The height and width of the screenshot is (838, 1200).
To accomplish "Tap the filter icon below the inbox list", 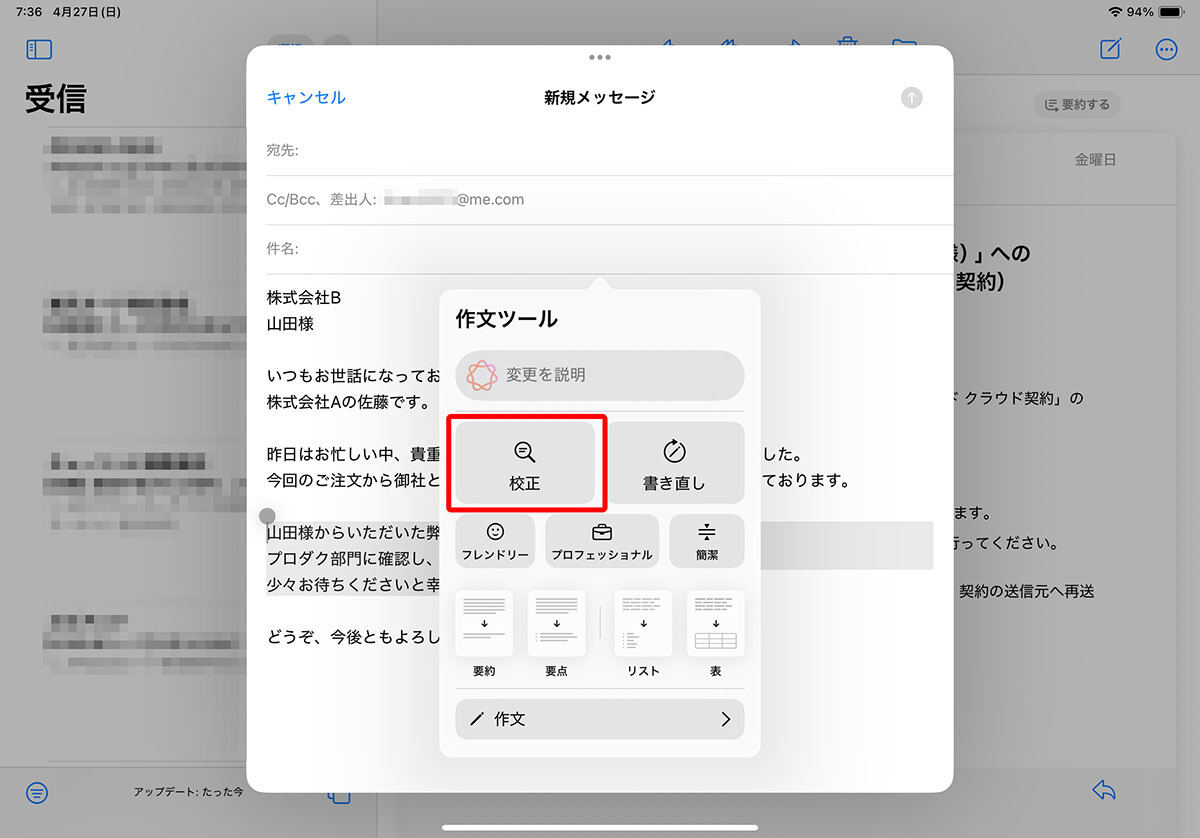I will [x=37, y=793].
